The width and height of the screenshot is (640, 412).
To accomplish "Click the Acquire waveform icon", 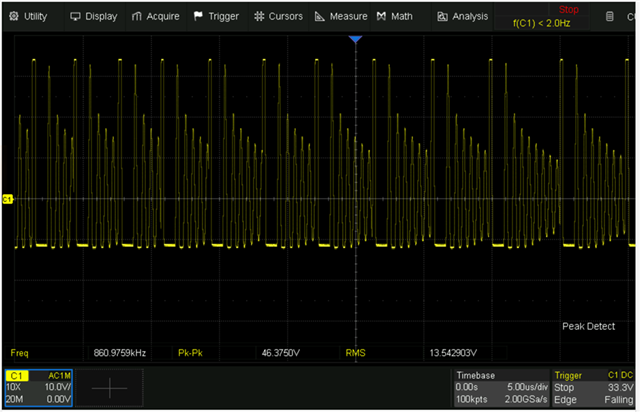I will (x=137, y=16).
